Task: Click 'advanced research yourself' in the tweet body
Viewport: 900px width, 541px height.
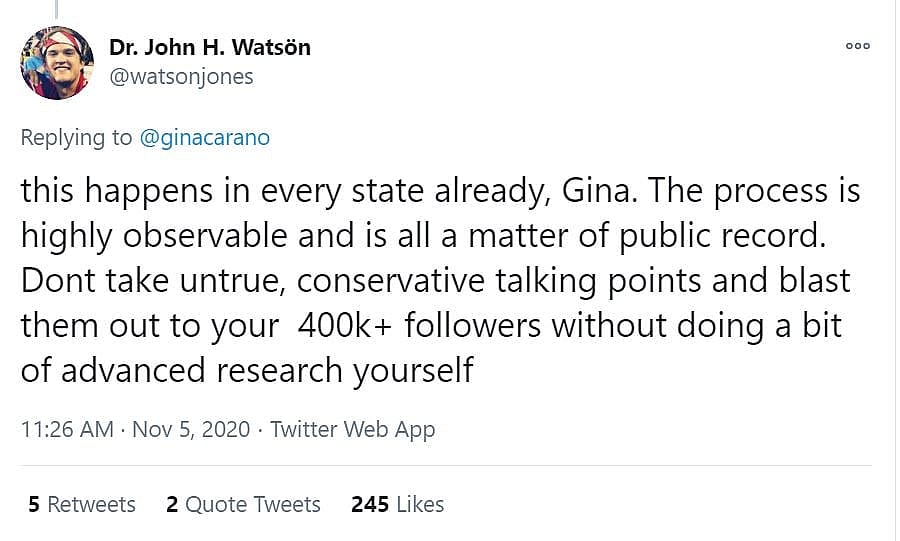Action: tap(267, 370)
